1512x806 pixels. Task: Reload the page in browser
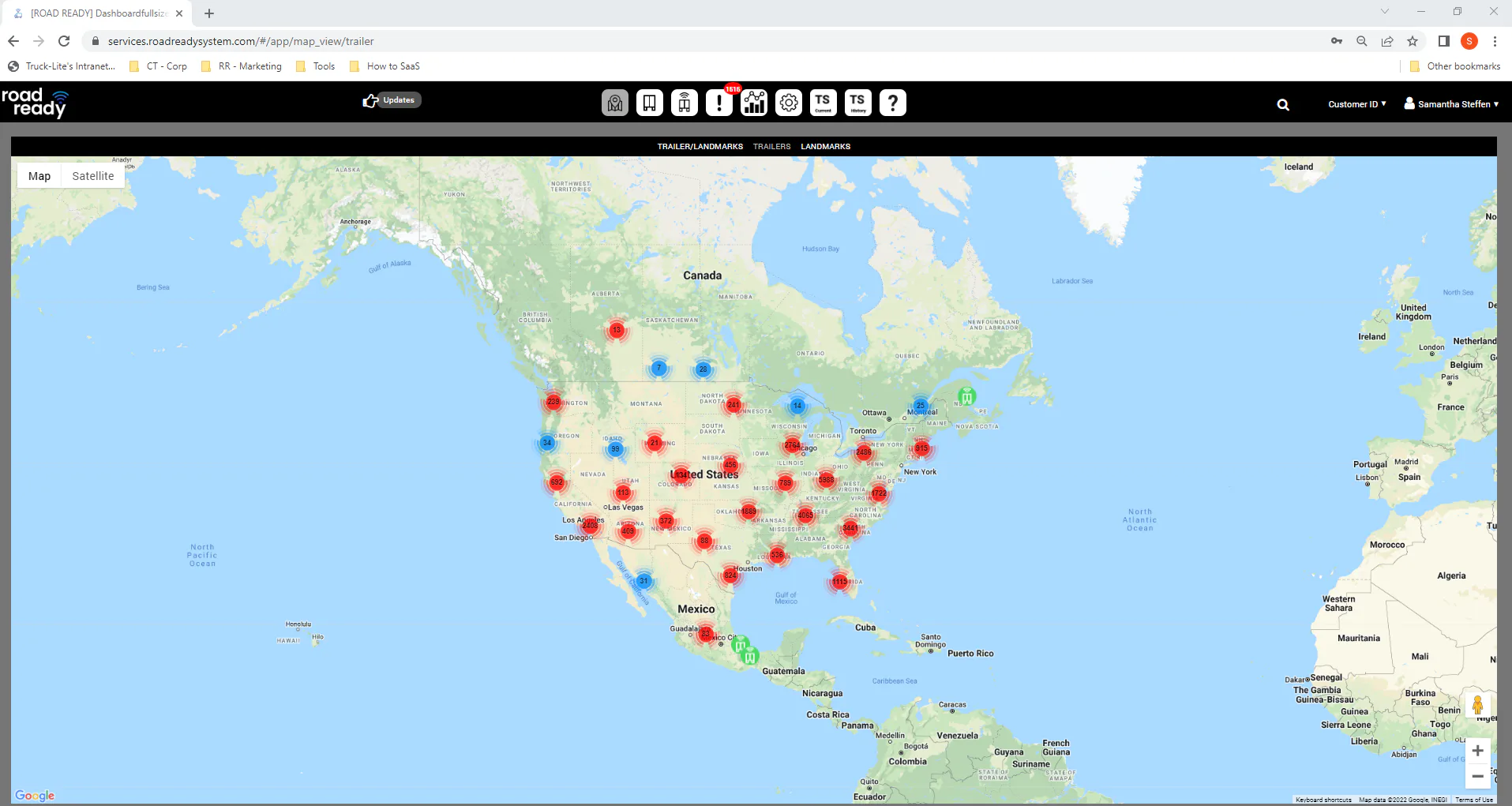(x=64, y=41)
